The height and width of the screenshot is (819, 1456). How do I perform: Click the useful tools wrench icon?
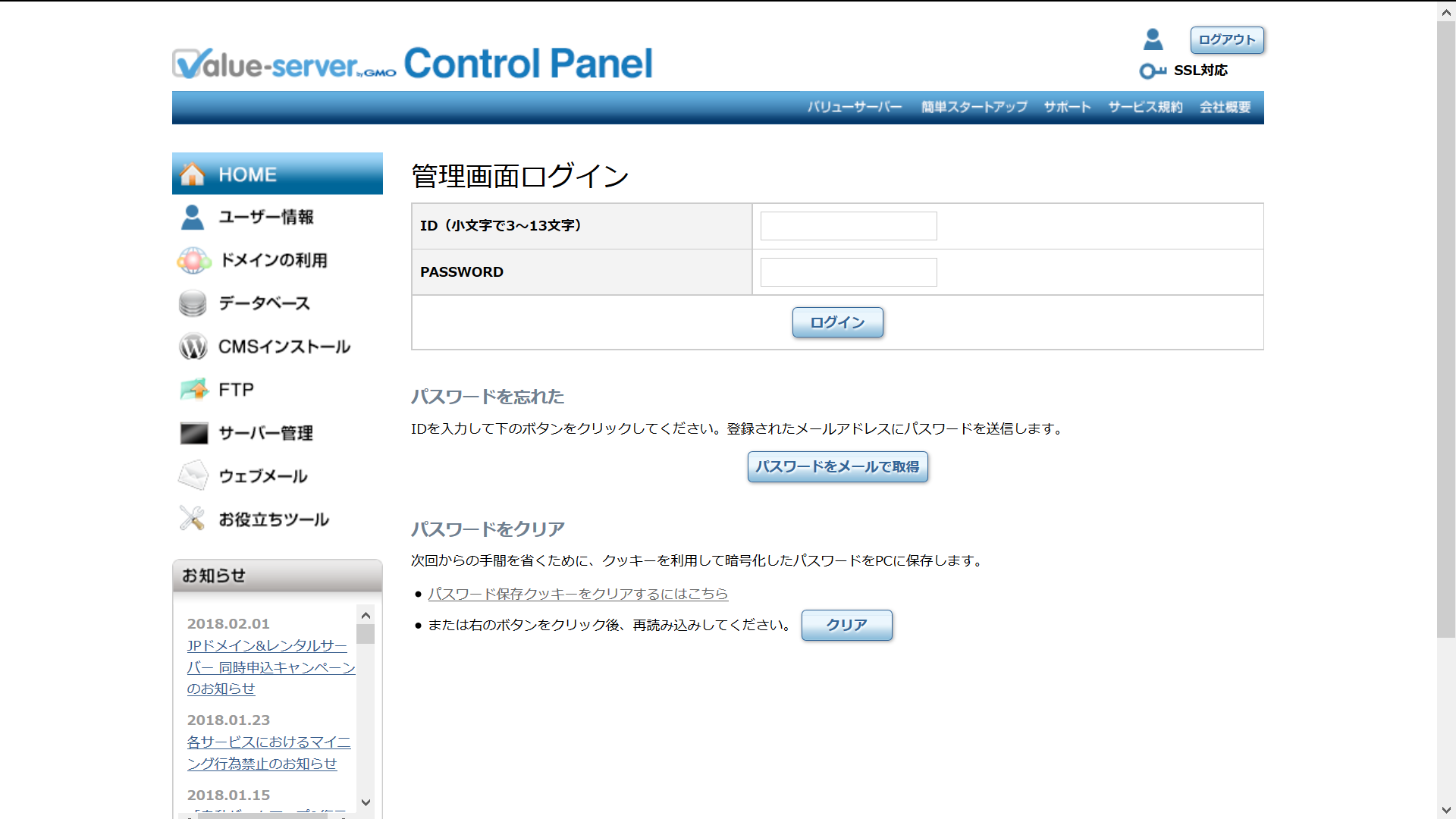[192, 519]
